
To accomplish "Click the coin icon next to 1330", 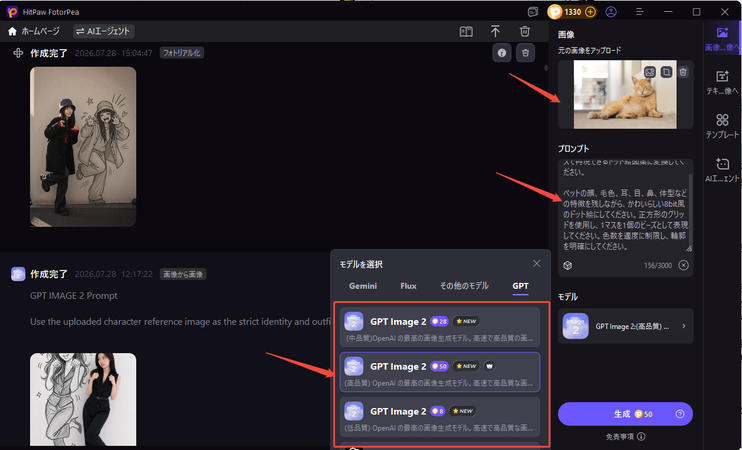I will [x=555, y=12].
